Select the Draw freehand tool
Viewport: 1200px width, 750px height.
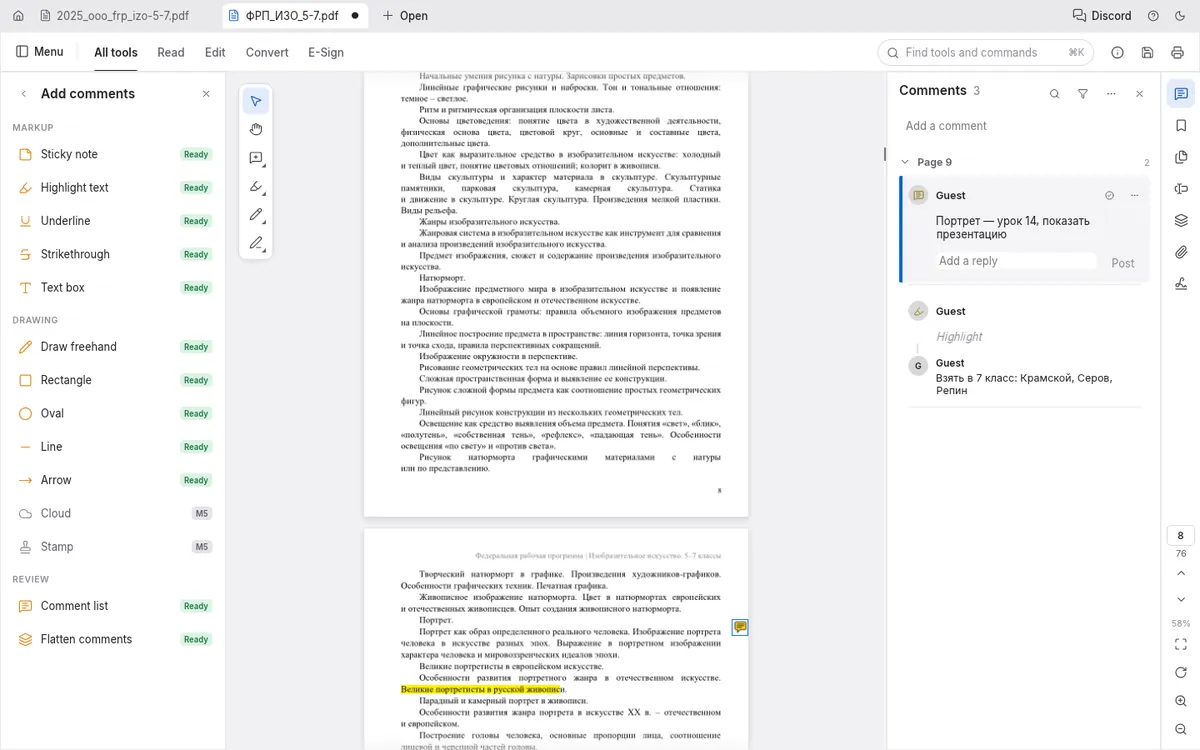[x=114, y=347]
